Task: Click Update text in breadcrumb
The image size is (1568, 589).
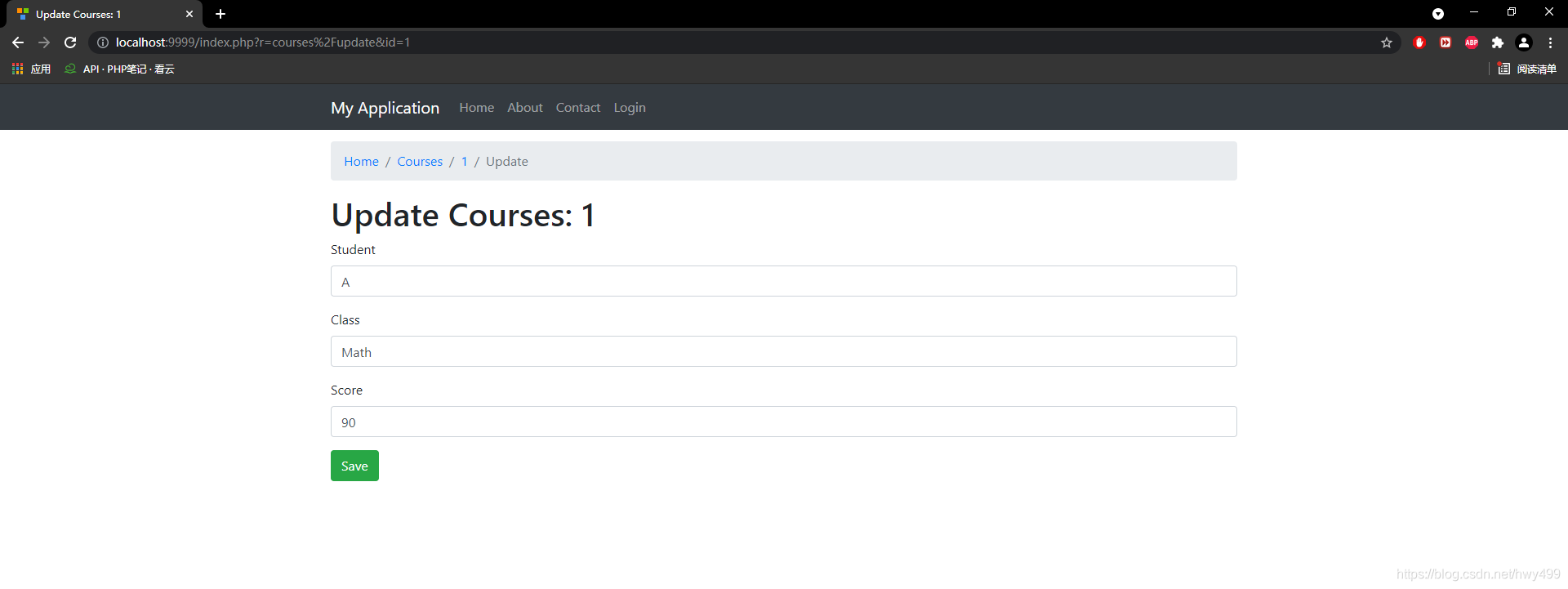Action: [506, 162]
